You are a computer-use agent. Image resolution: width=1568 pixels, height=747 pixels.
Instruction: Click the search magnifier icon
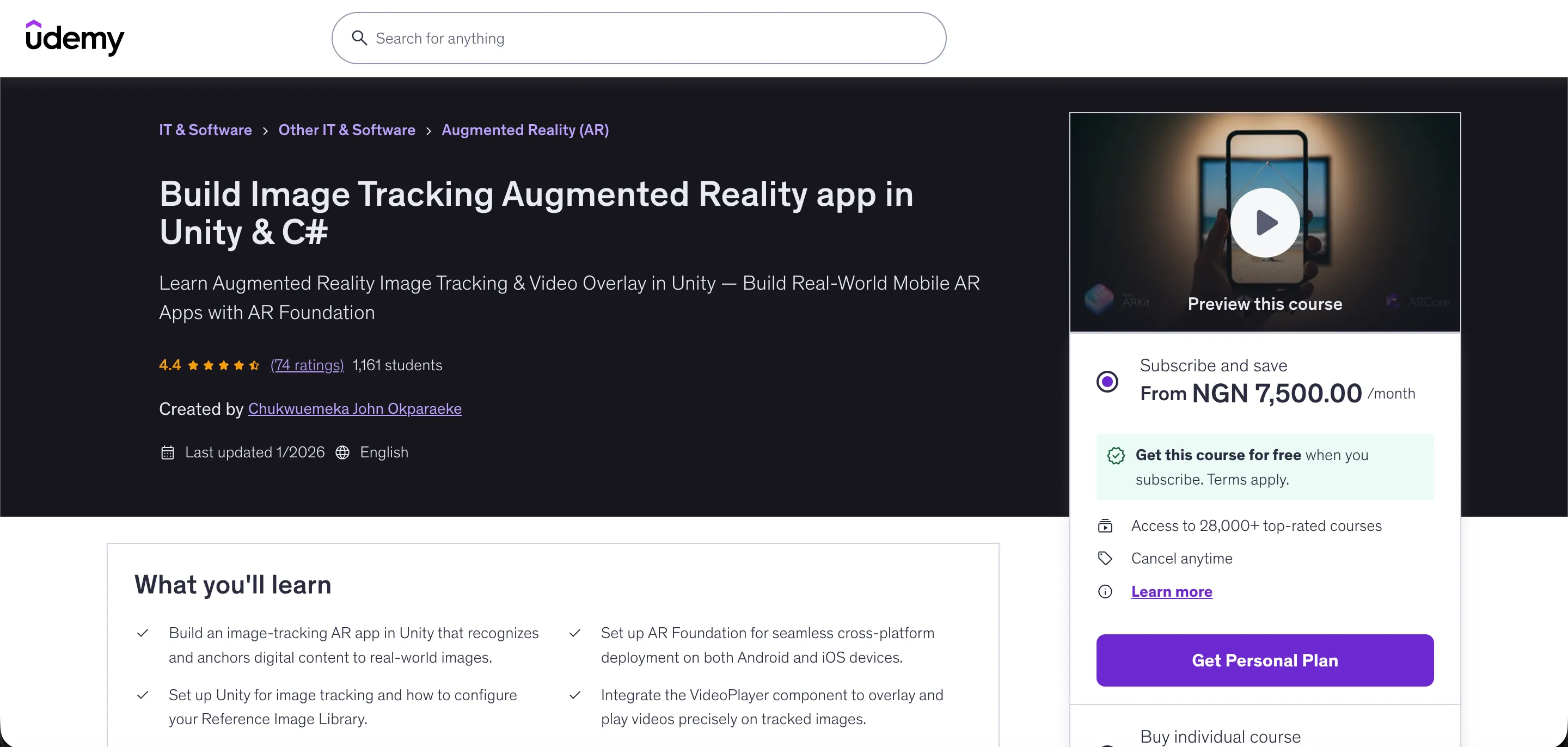point(359,38)
